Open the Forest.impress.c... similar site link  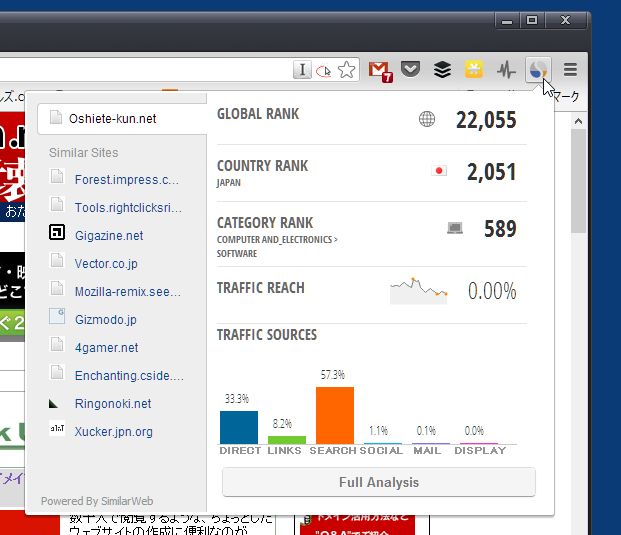click(x=127, y=180)
